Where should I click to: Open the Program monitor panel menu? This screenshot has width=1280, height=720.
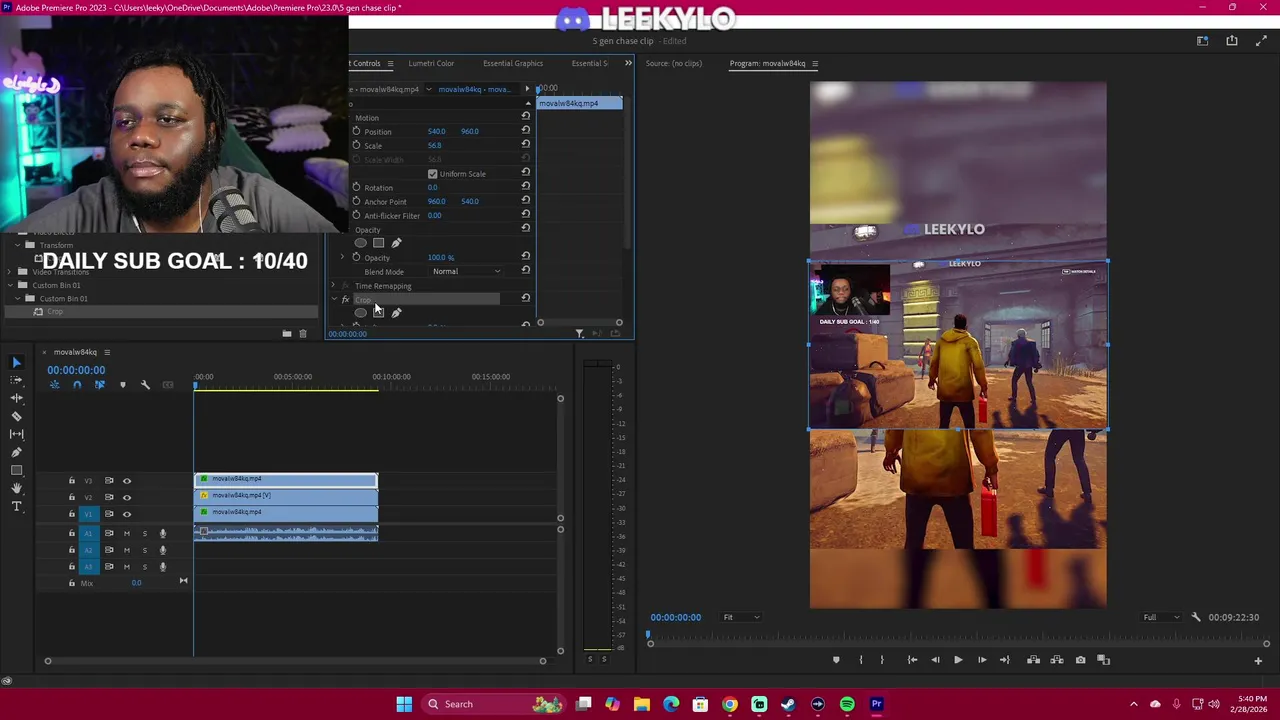click(815, 64)
